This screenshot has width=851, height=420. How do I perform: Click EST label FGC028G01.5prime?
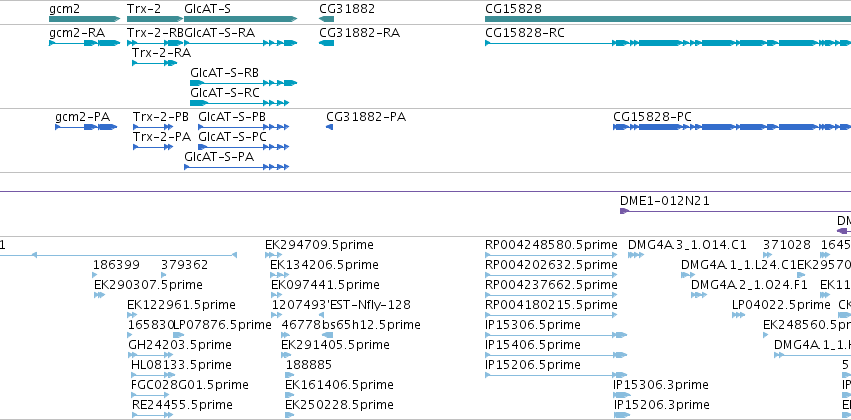[x=190, y=385]
